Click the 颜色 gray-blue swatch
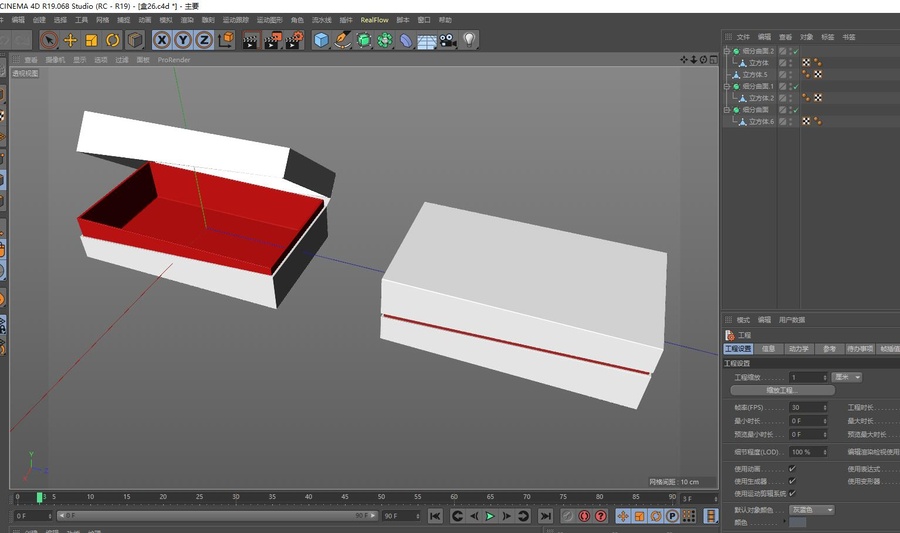 point(797,523)
